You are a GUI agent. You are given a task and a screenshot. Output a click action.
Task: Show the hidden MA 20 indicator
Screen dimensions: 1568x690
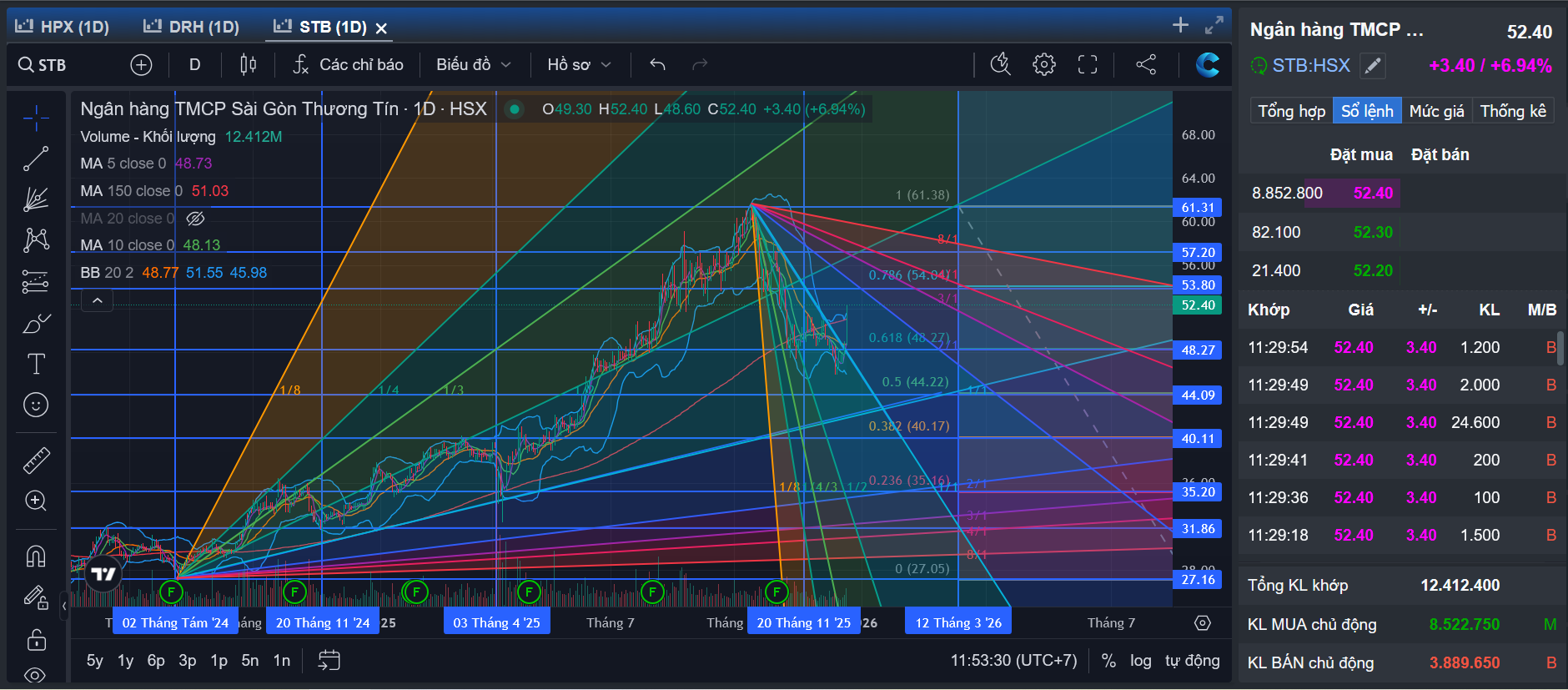pyautogui.click(x=195, y=219)
